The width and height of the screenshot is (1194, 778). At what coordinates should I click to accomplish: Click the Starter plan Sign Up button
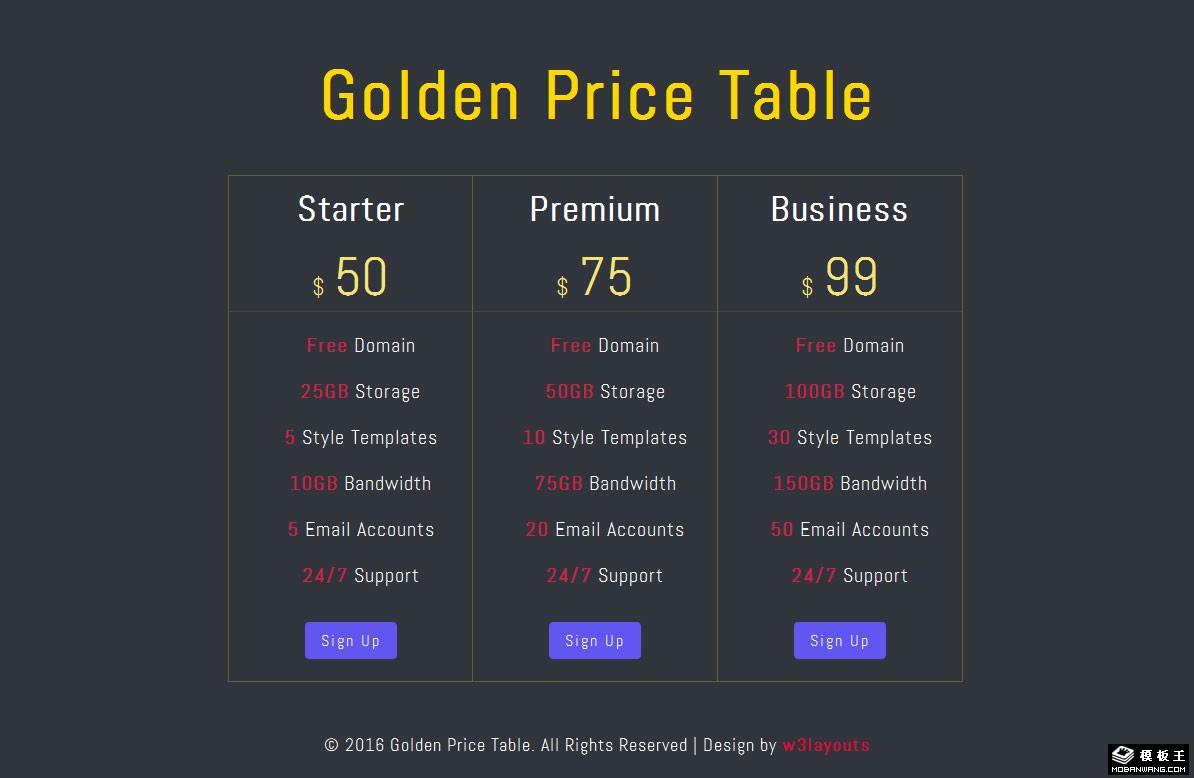[350, 641]
